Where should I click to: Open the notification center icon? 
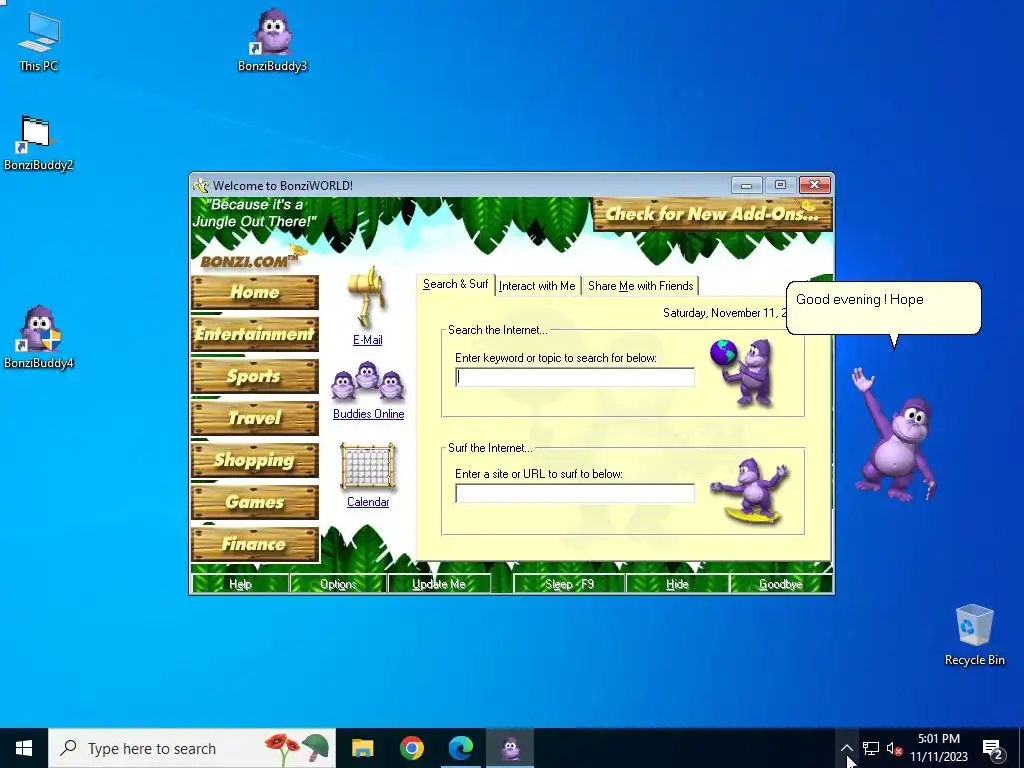coord(993,748)
